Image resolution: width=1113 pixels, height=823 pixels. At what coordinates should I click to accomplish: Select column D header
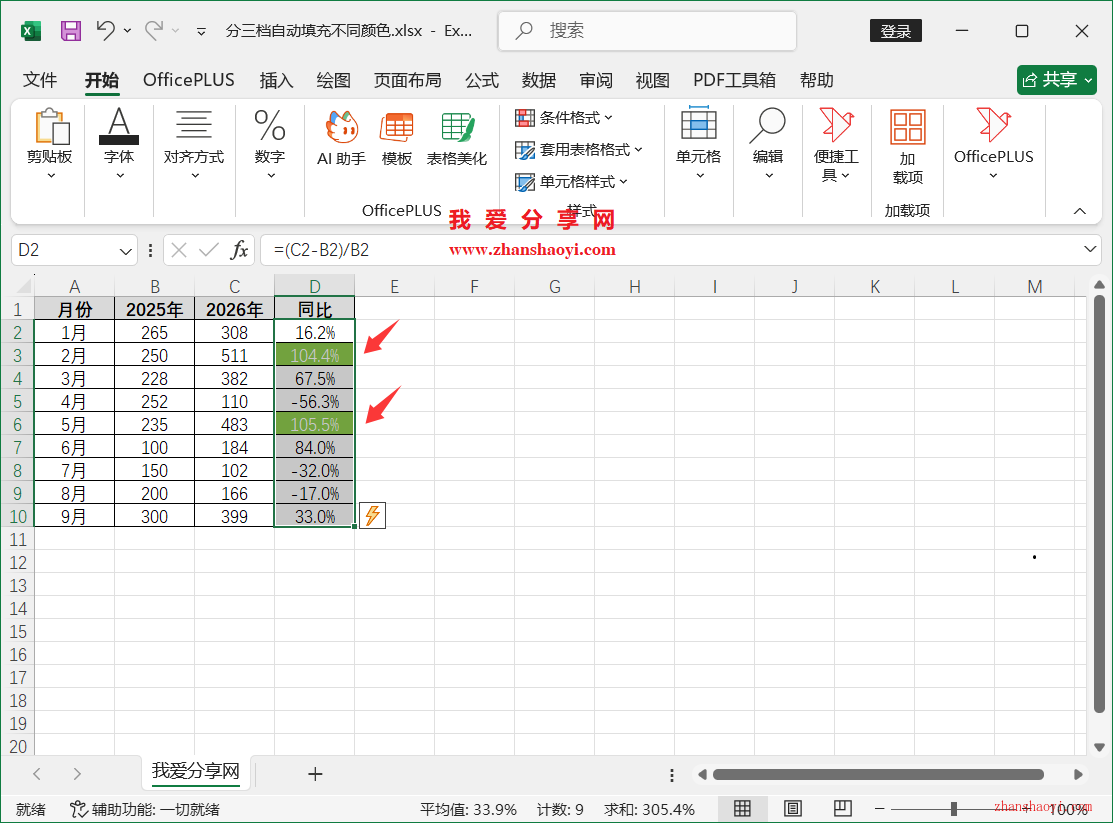314,286
